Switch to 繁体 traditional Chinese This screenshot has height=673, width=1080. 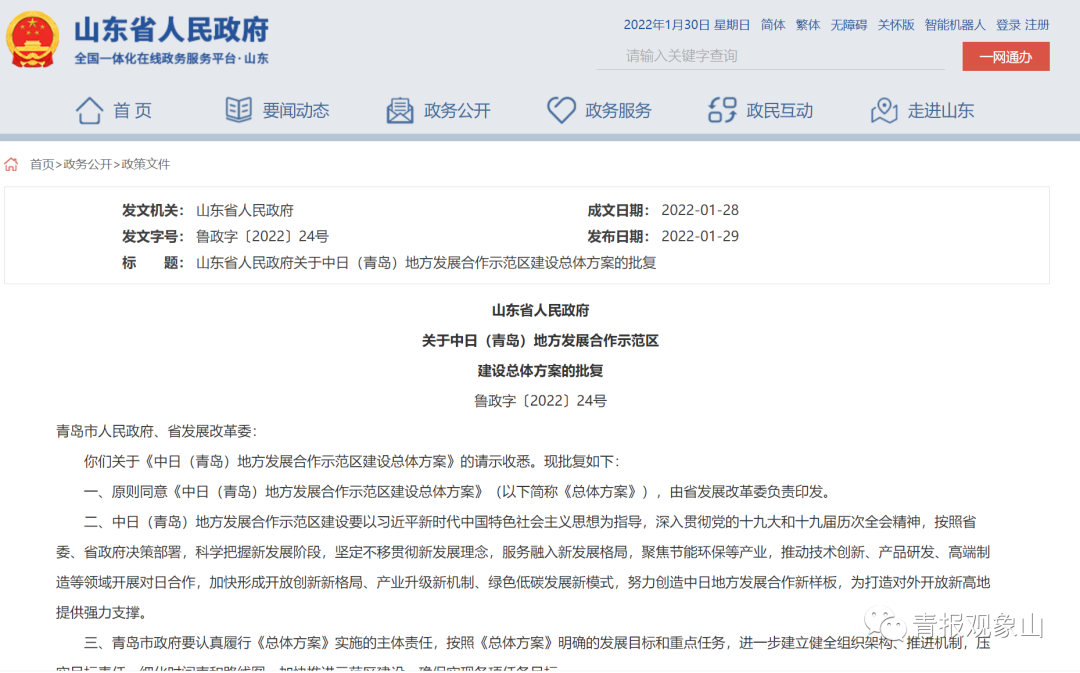click(x=808, y=25)
